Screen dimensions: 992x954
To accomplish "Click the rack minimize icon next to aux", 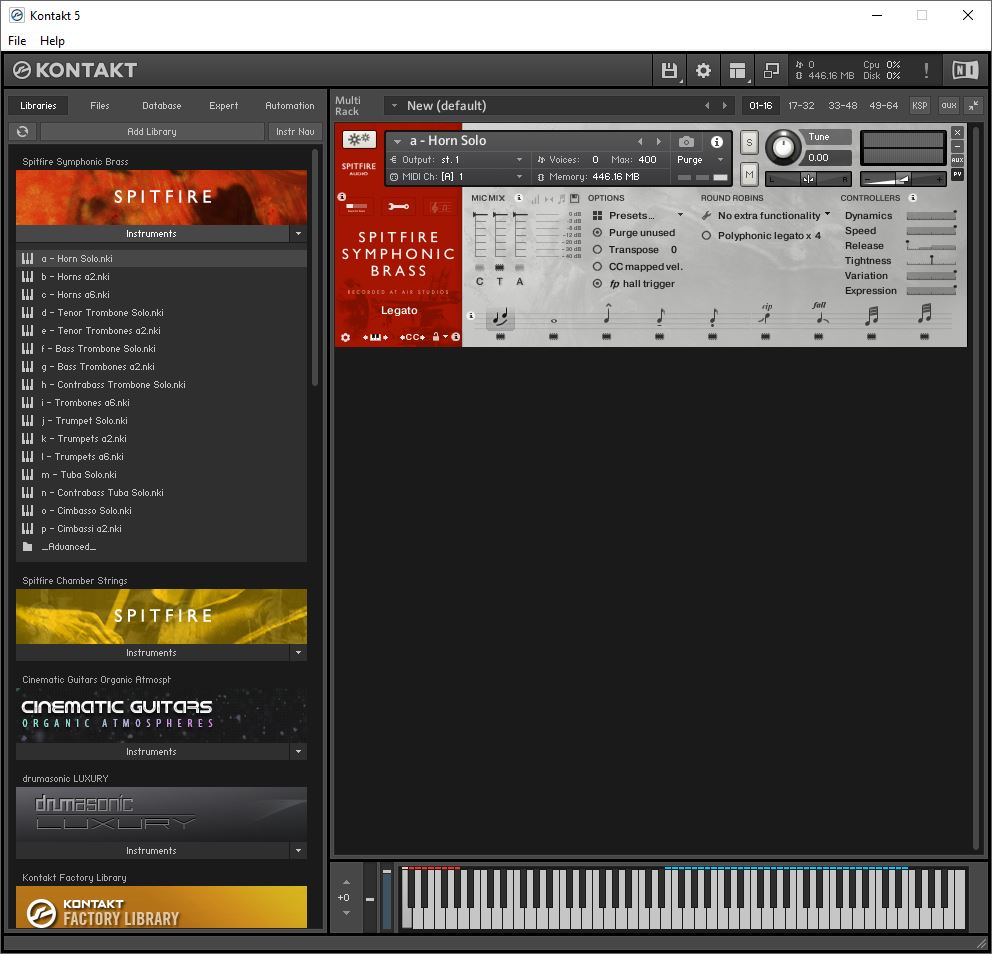I will (974, 106).
